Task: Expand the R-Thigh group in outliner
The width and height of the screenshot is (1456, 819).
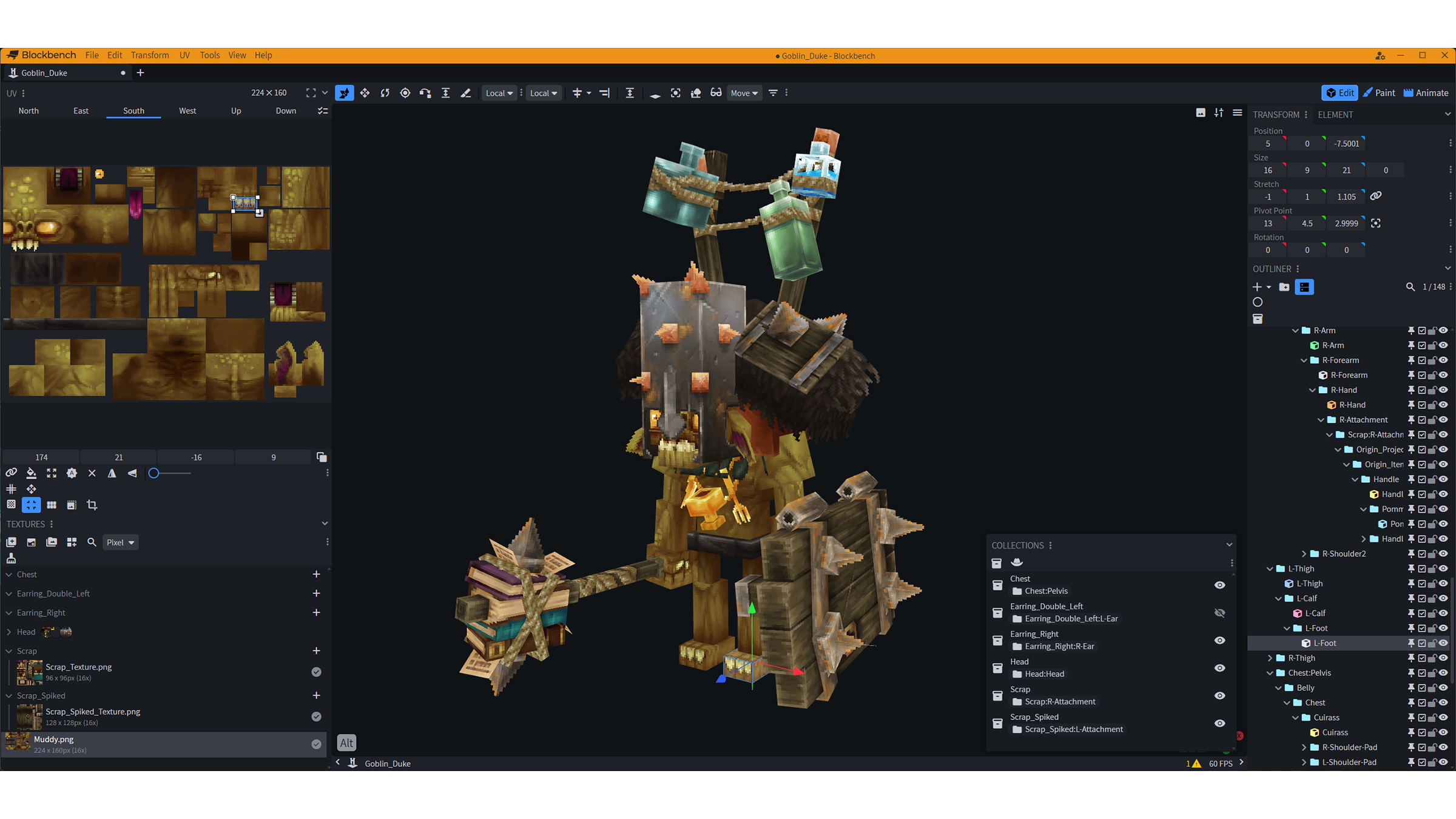Action: tap(1270, 658)
